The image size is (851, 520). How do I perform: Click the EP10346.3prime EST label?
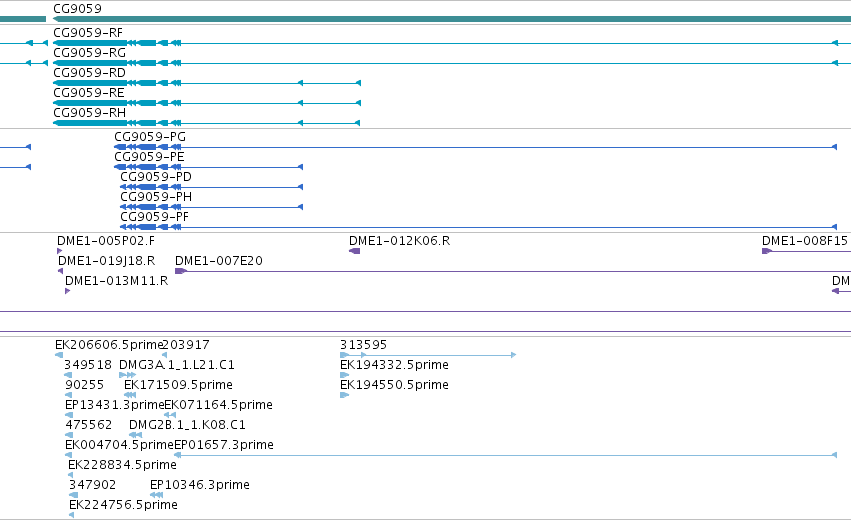[200, 485]
